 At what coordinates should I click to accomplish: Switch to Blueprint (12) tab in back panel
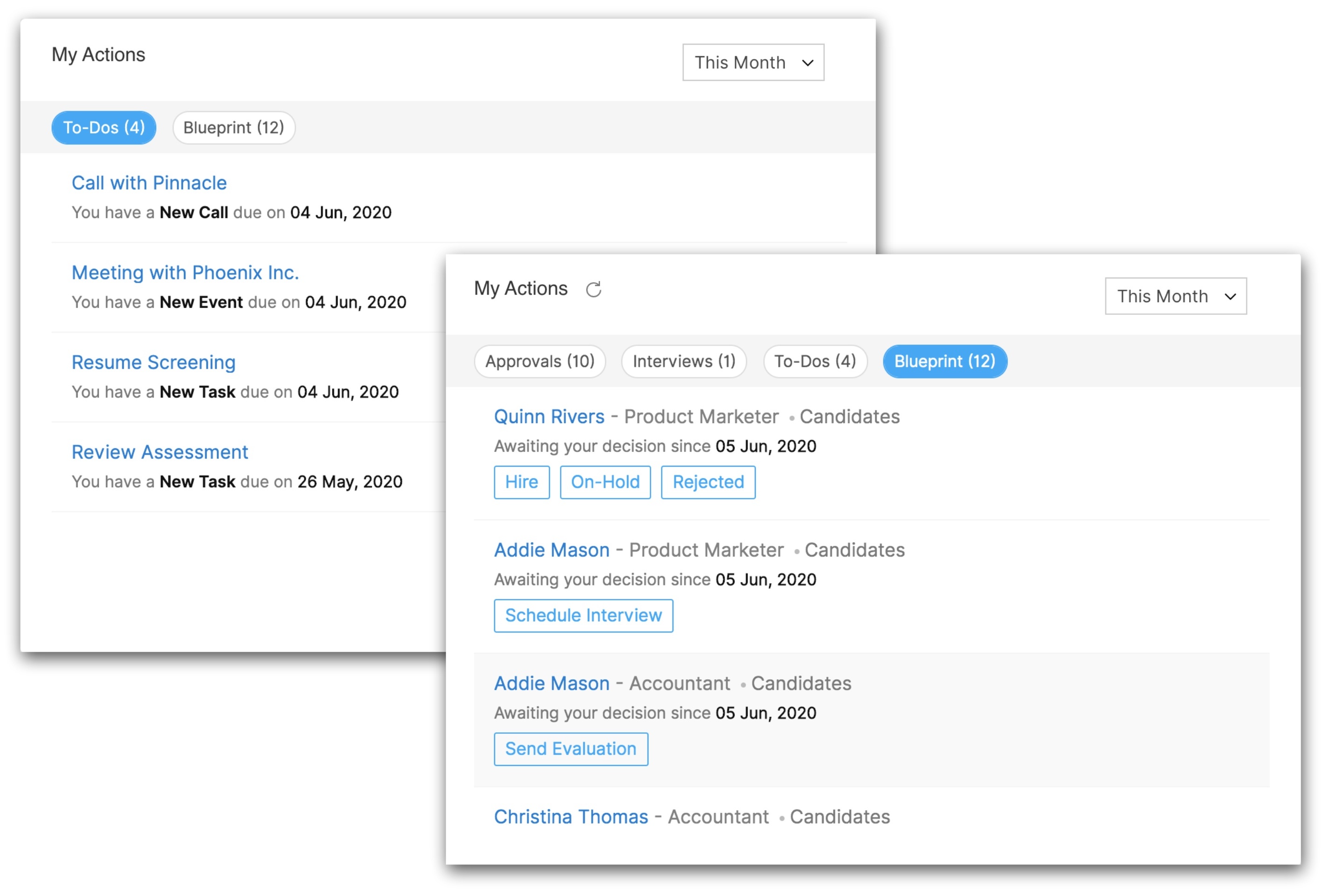pos(233,127)
